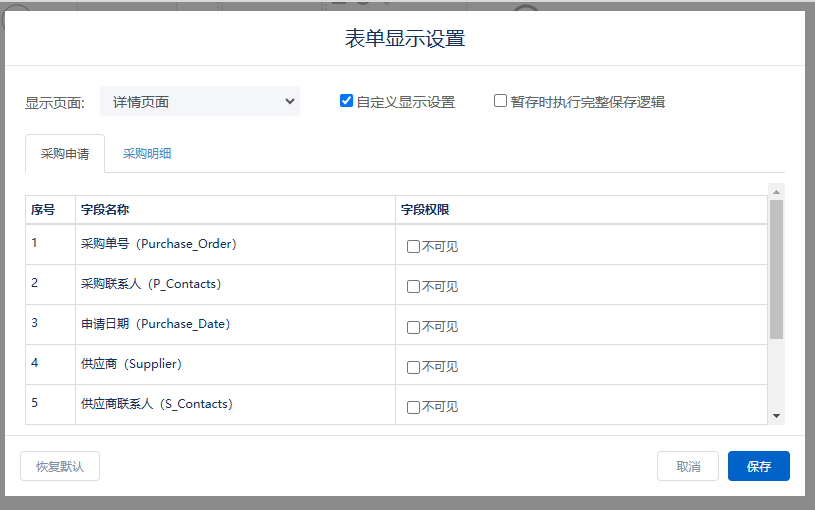The width and height of the screenshot is (815, 510).
Task: Mark 采购单号 field as 不可见
Action: pyautogui.click(x=413, y=247)
